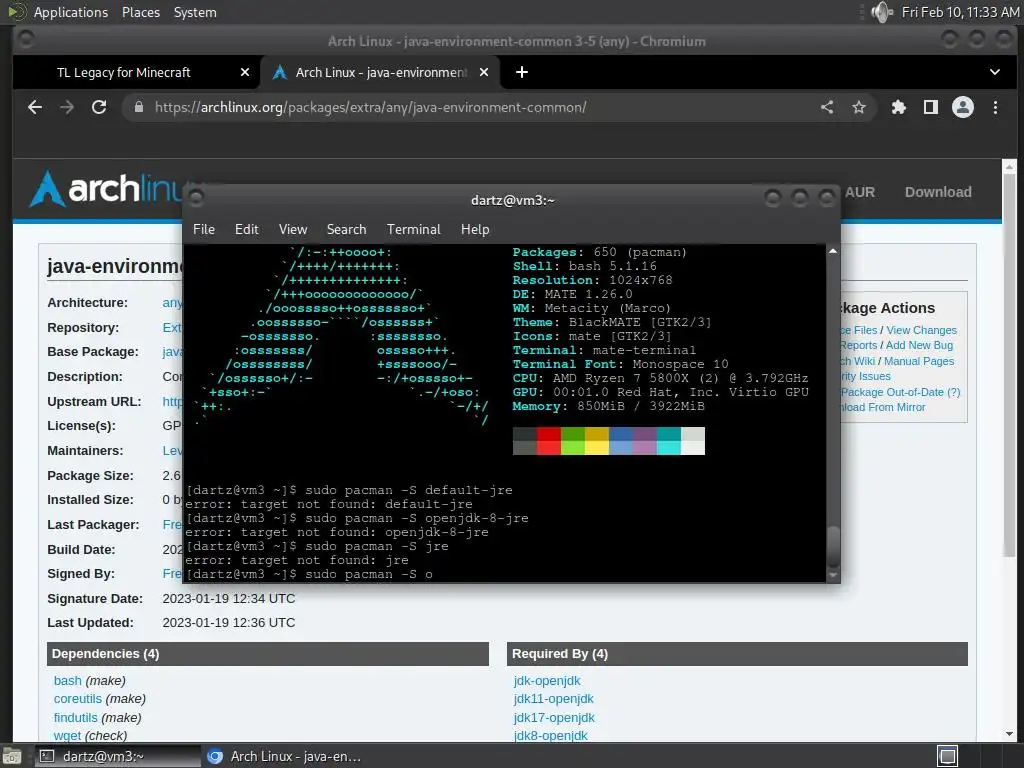
Task: Open the jdk11-openjdk package link
Action: pos(554,699)
